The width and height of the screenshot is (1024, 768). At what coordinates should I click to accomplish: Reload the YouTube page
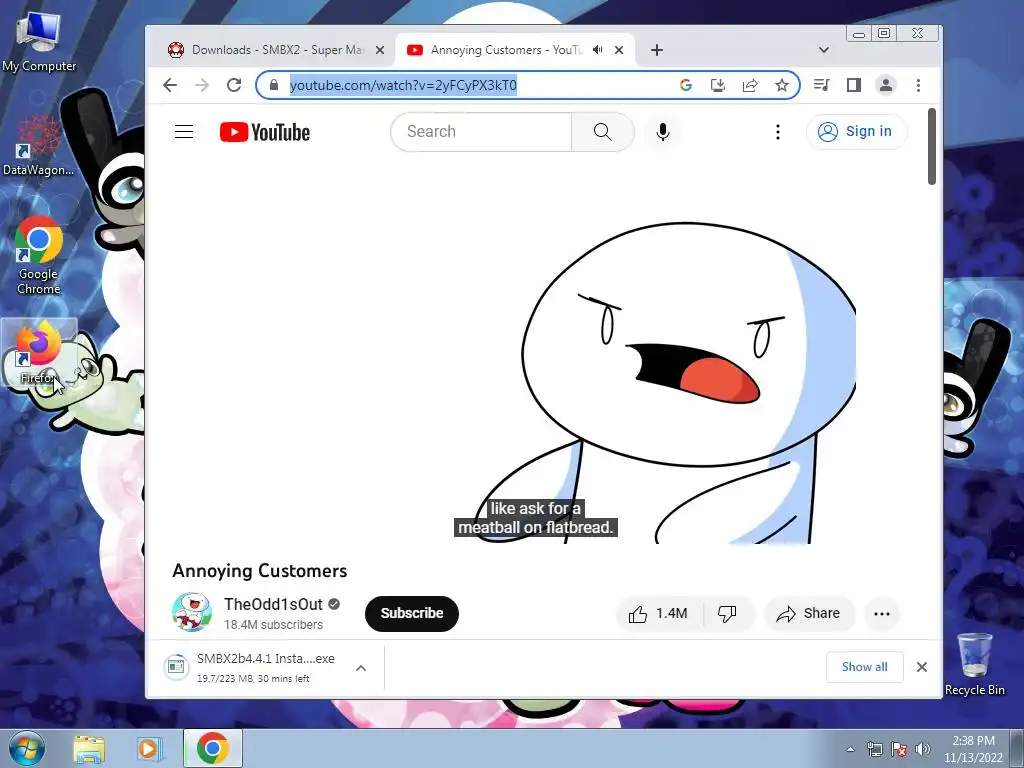point(234,85)
